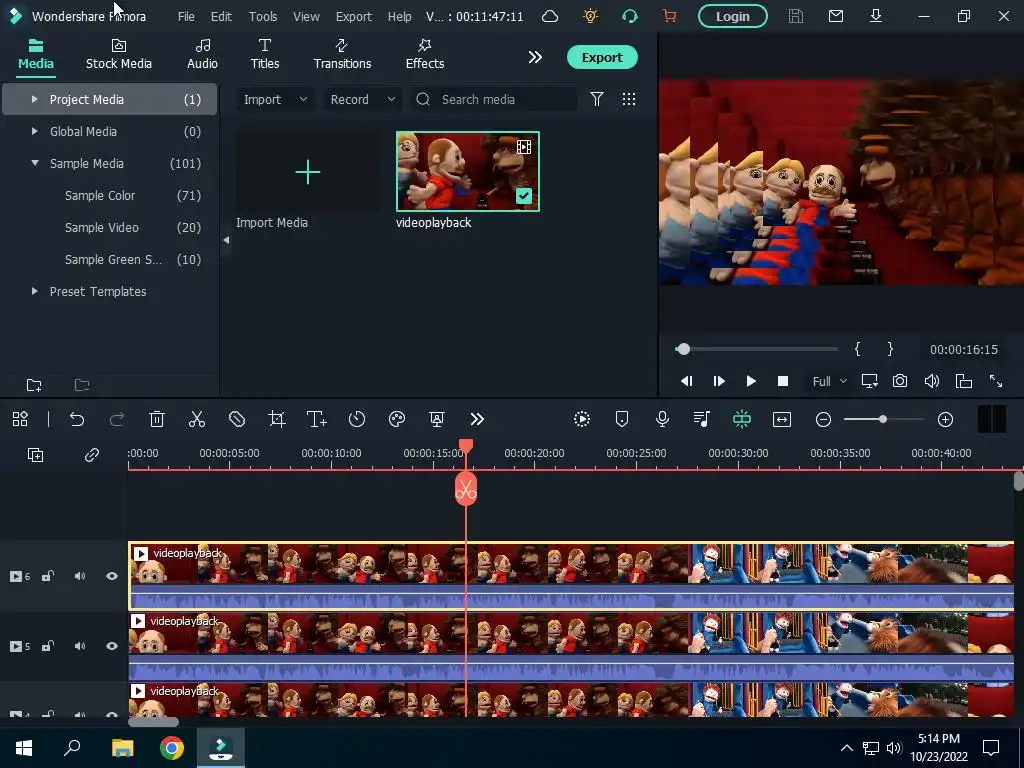Click the save project floppy icon
The width and height of the screenshot is (1024, 768).
795,16
